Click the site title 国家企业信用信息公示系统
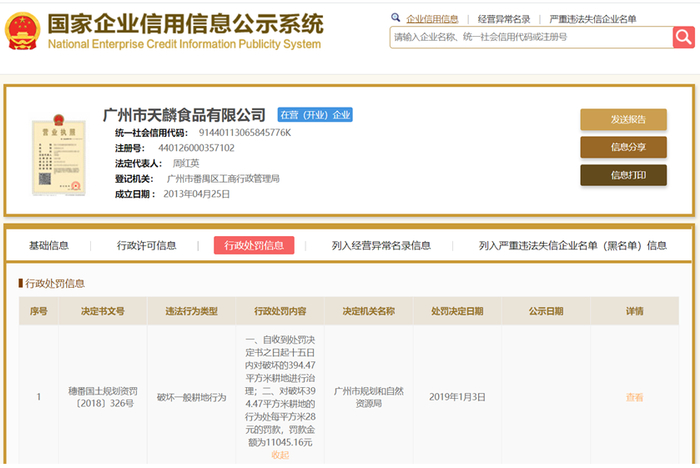This screenshot has width=700, height=468. 185,24
